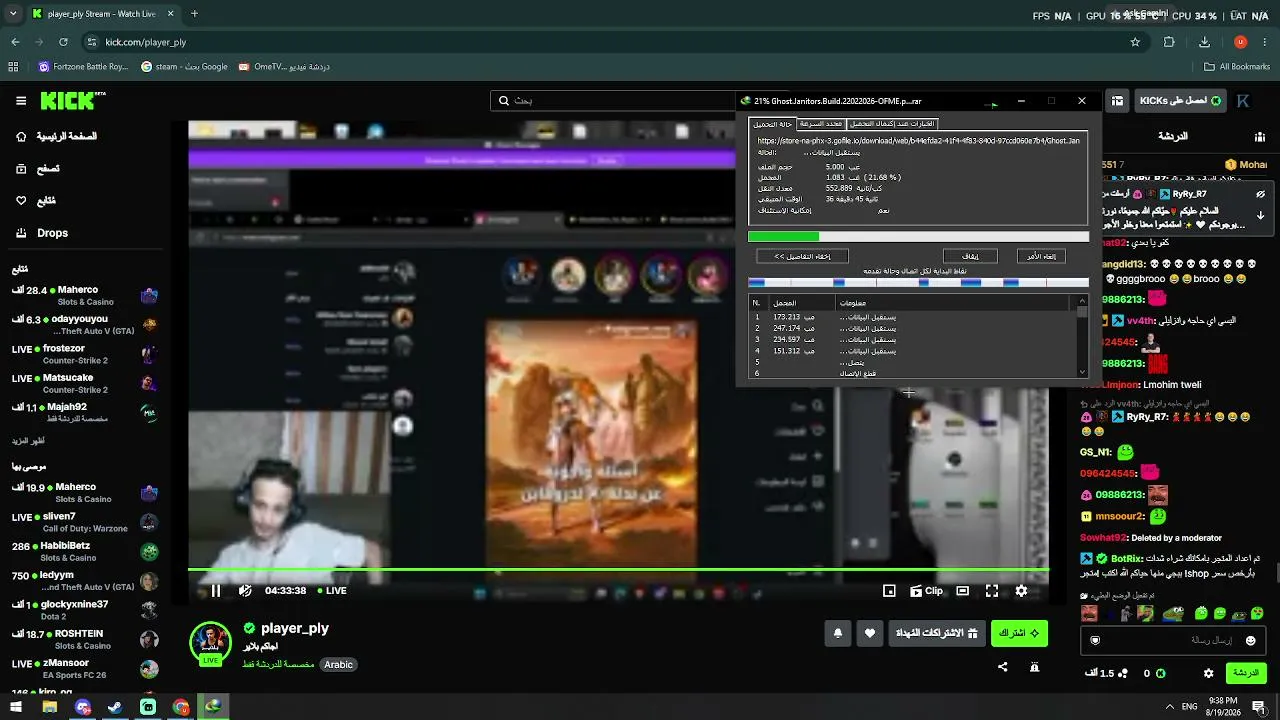
Task: Click the Arabic Hide details button
Action: 802,257
